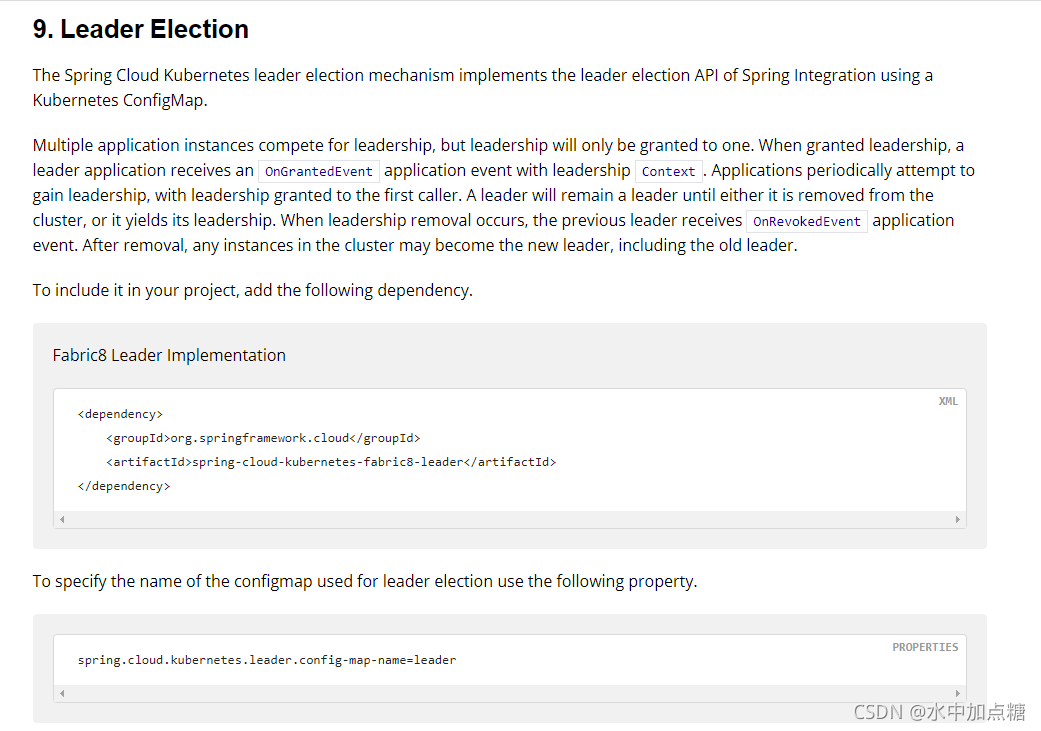
Task: Click the 'To include it in your project' paragraph
Action: tap(252, 290)
